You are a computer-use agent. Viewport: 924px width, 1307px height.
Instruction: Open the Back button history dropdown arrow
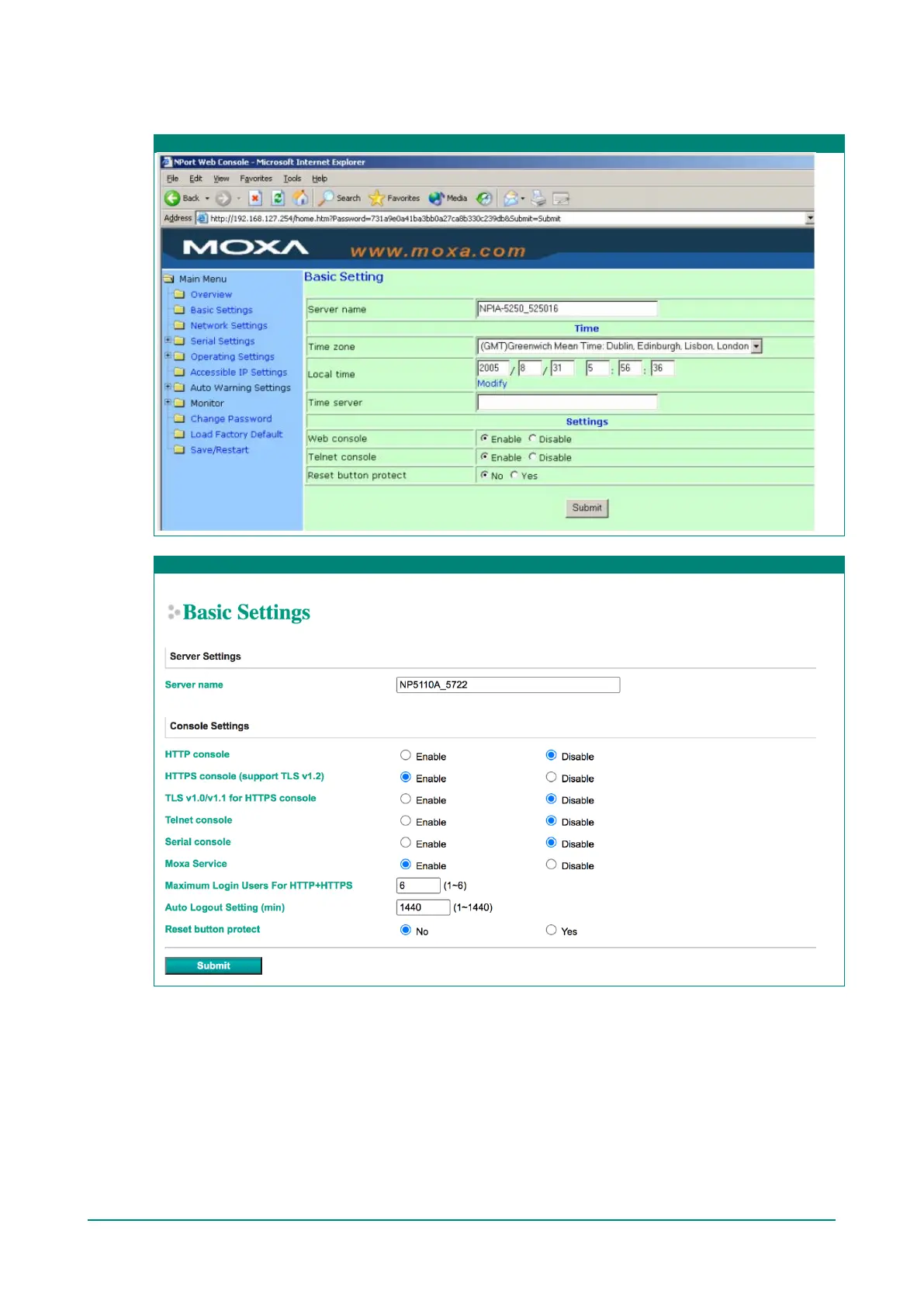pyautogui.click(x=207, y=199)
